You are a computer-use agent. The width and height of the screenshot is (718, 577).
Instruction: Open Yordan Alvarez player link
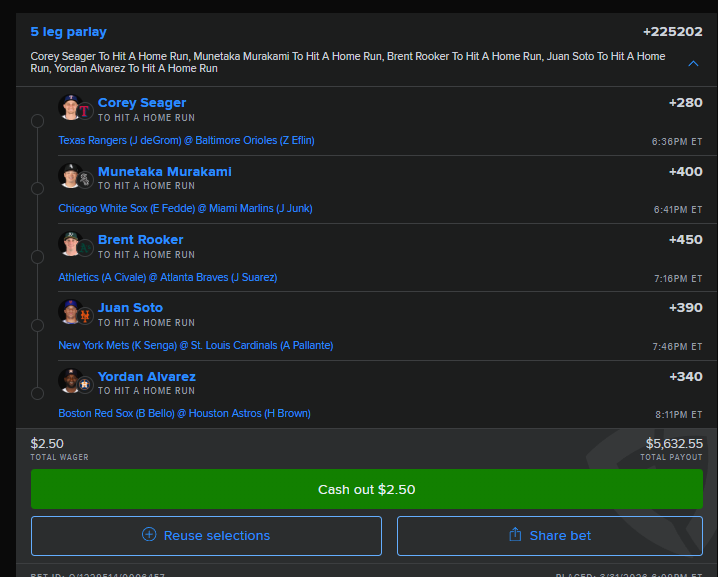coord(147,376)
